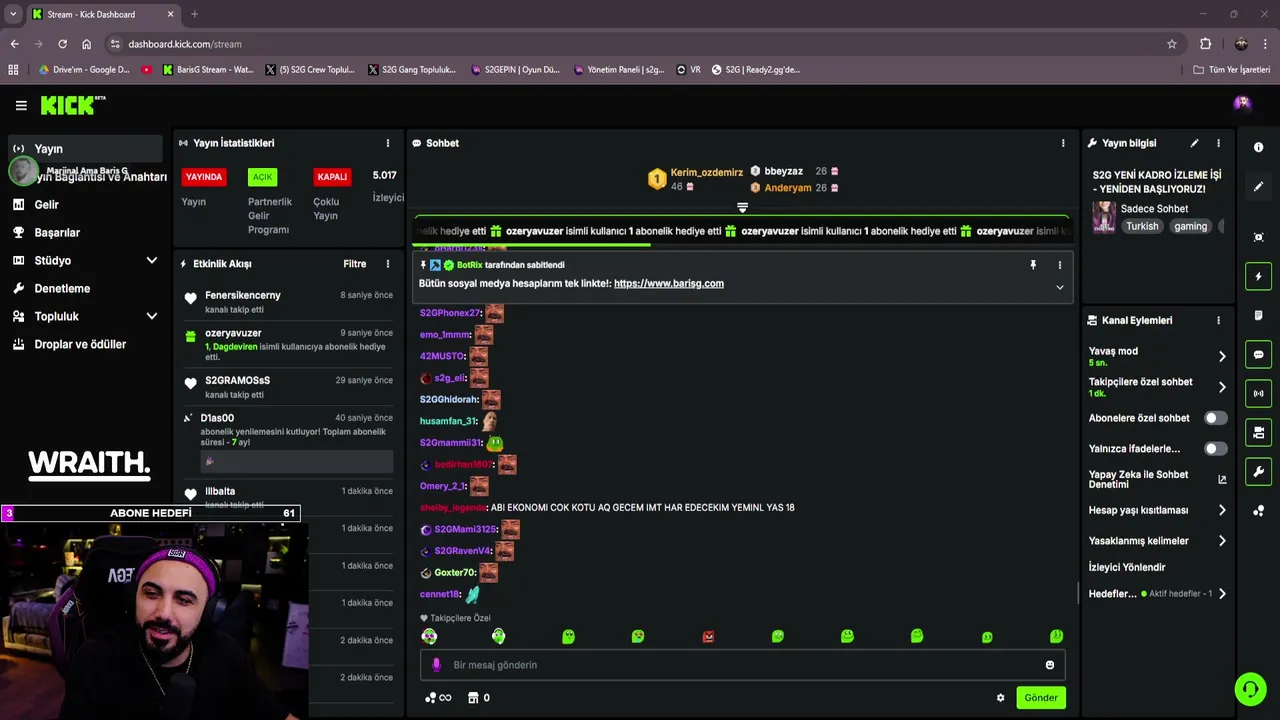Go to Droplar ve ödüller in the sidebar
The image size is (1280, 720).
(x=85, y=344)
